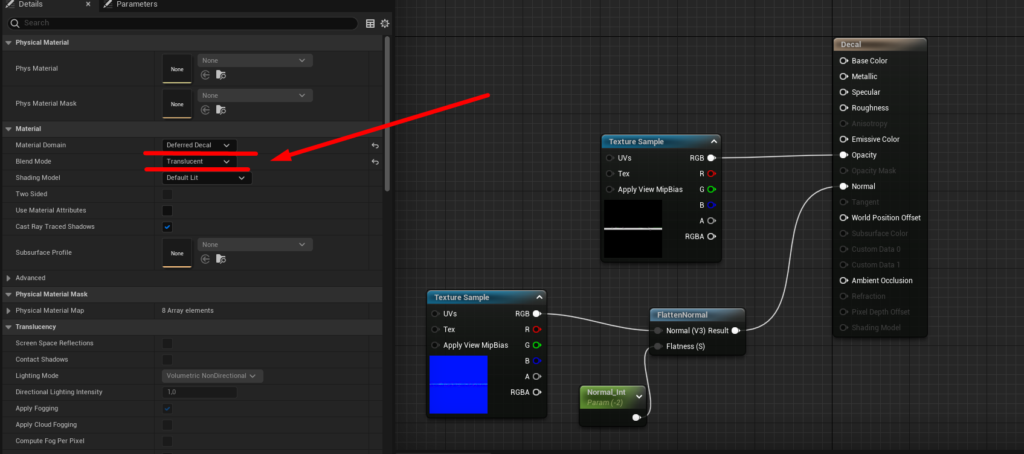Image resolution: width=1024 pixels, height=454 pixels.
Task: Click the upper Texture Sample preview thumbnail
Action: click(x=633, y=229)
